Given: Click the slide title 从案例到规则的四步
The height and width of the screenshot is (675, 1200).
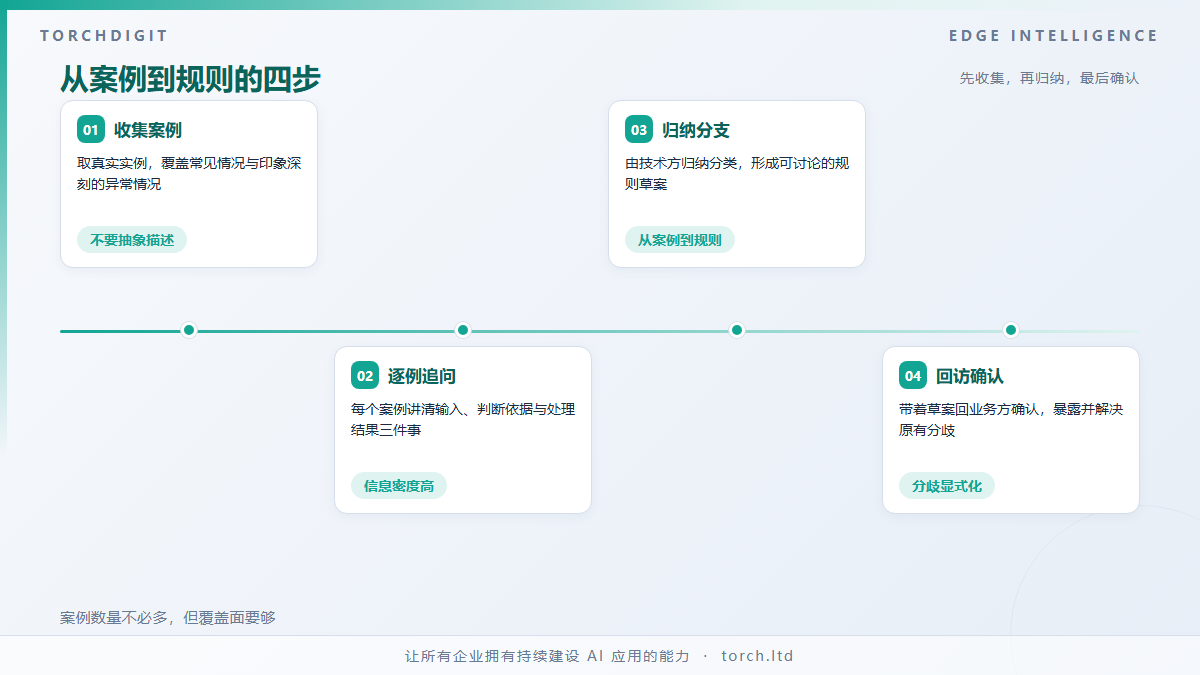Looking at the screenshot, I should click(190, 79).
